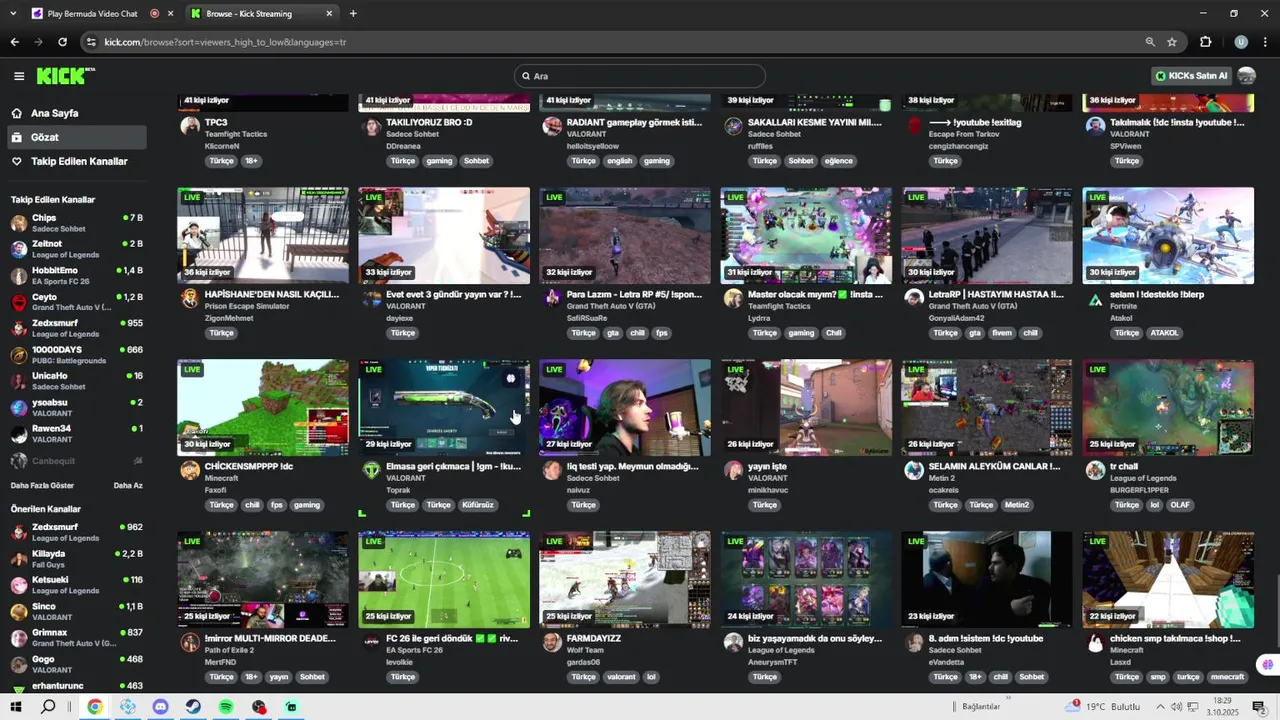Open Lydrra channel avatar icon
The image size is (1280, 720).
(733, 298)
